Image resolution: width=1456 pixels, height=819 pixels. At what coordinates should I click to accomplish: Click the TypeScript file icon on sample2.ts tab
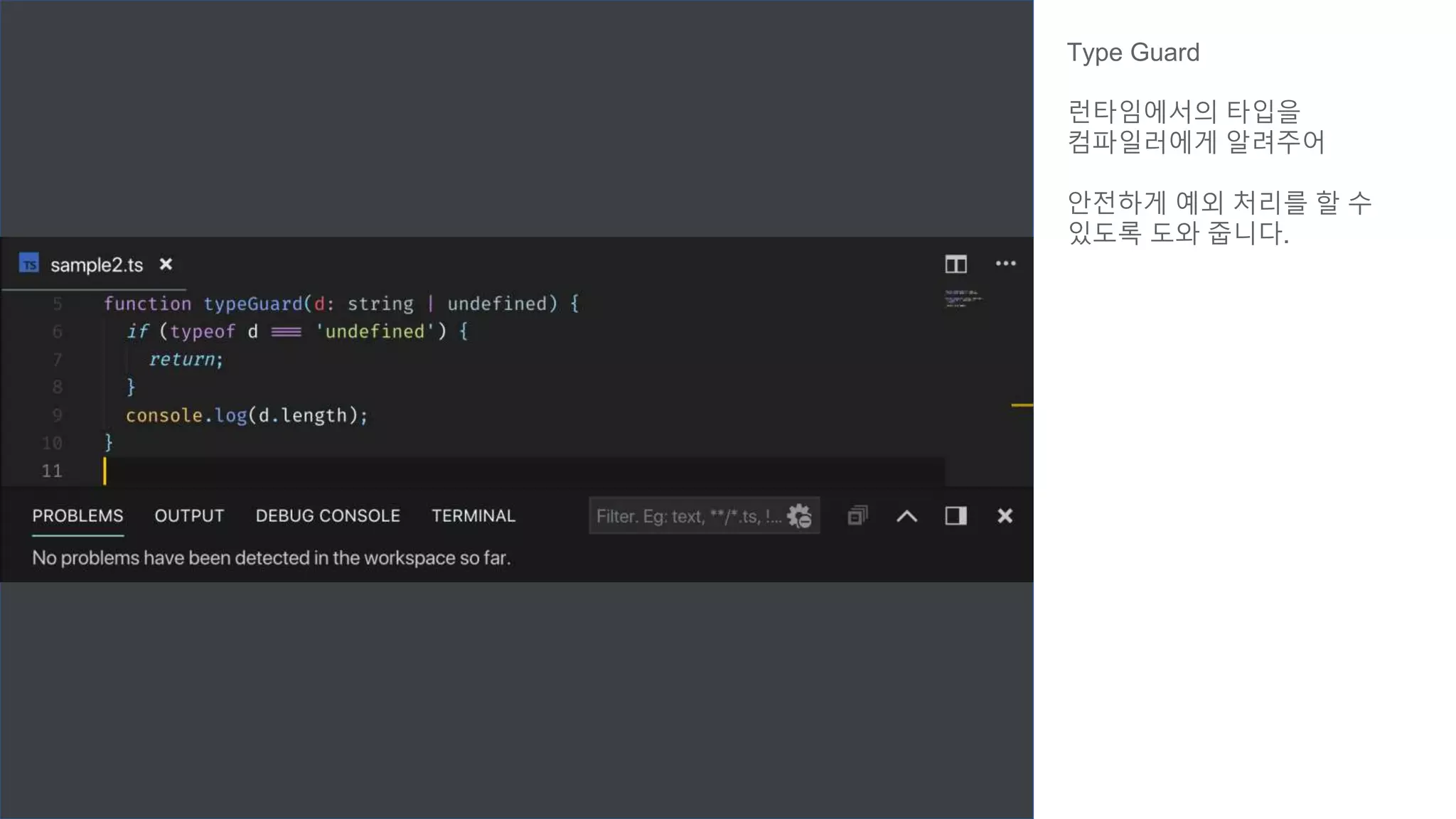pyautogui.click(x=29, y=264)
